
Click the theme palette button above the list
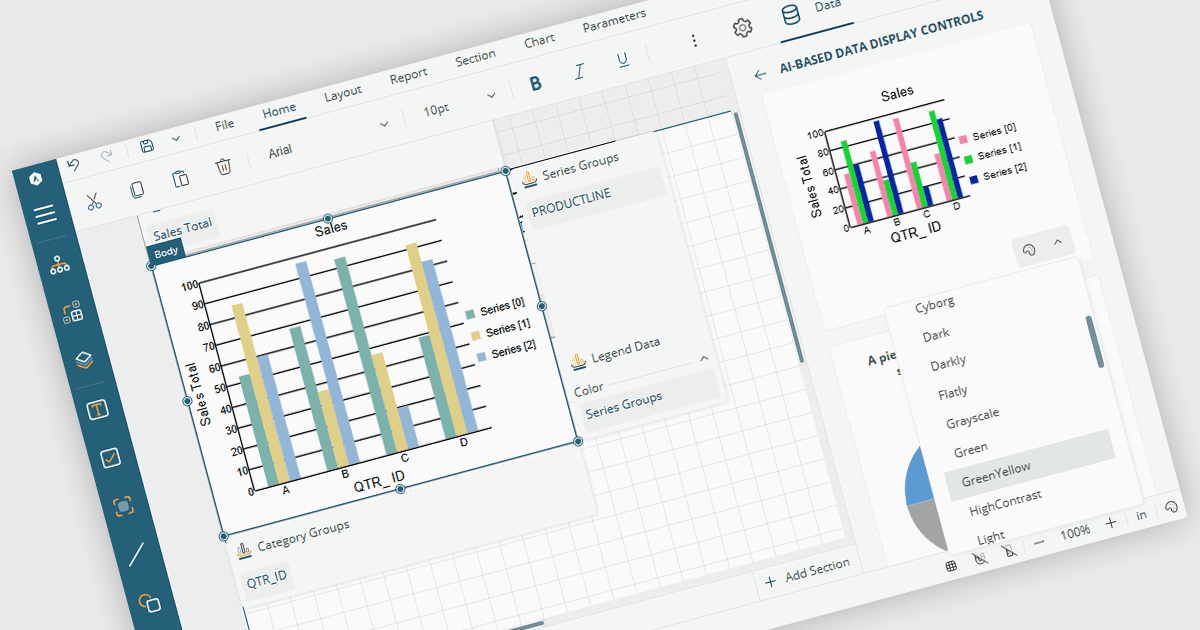coord(1028,249)
